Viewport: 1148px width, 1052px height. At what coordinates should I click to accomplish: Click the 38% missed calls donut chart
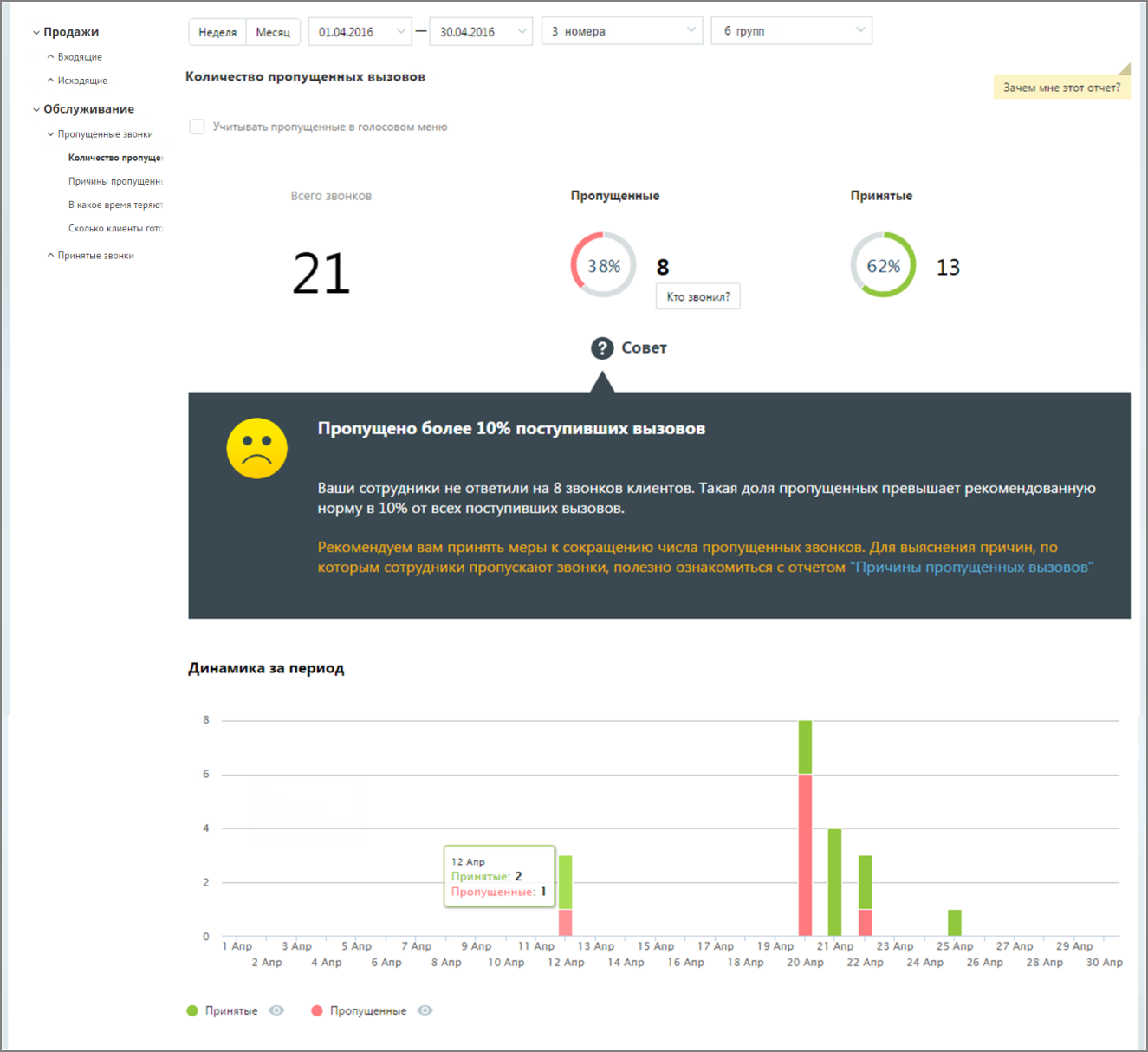603,265
